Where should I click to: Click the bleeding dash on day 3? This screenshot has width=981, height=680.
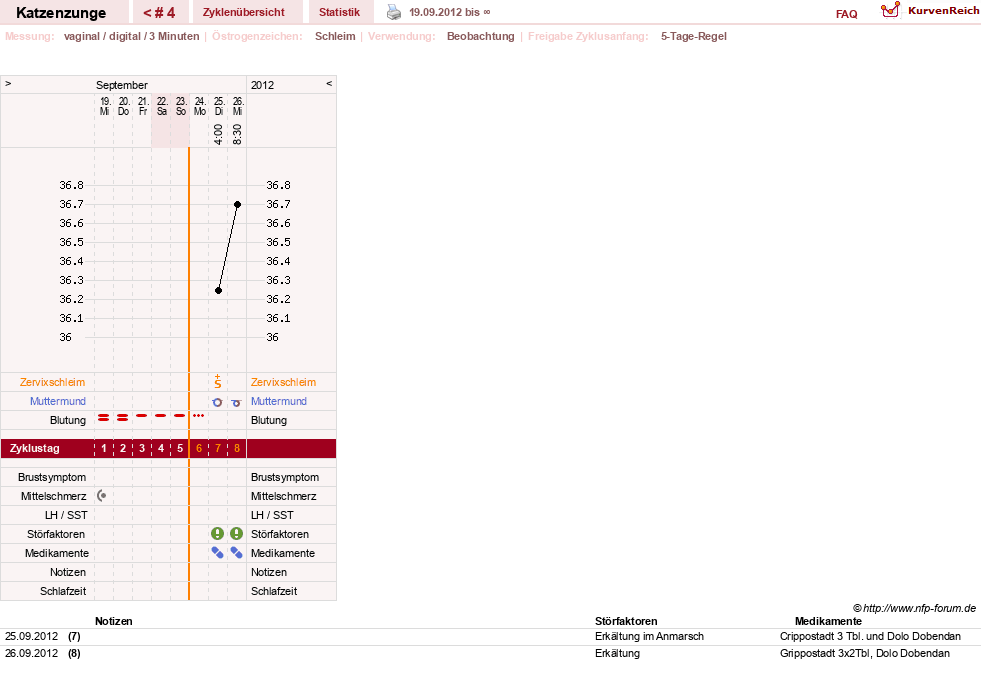[142, 415]
